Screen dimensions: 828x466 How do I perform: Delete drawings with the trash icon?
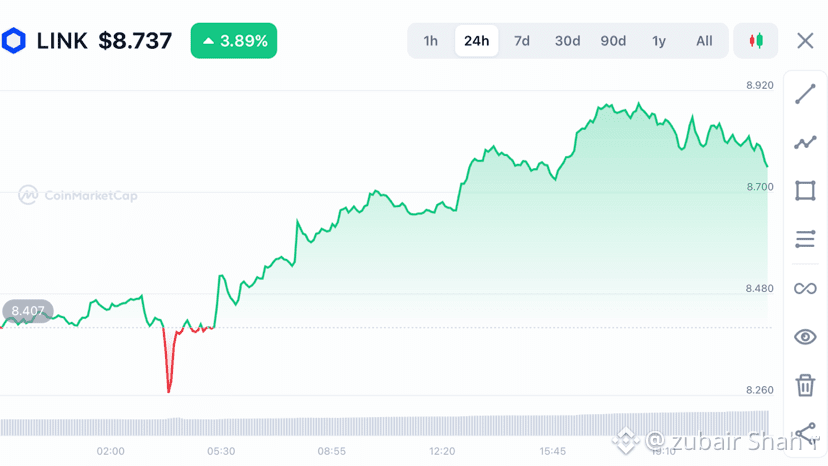[805, 385]
